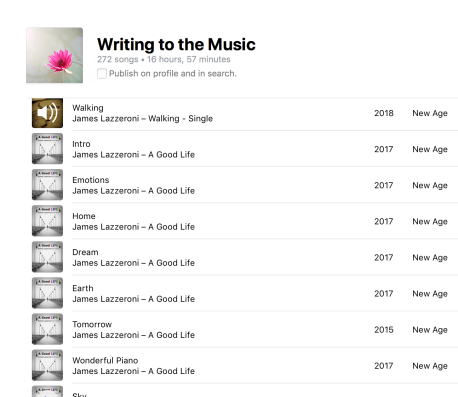
Task: Click the Tomorrow song title
Action: tap(92, 324)
